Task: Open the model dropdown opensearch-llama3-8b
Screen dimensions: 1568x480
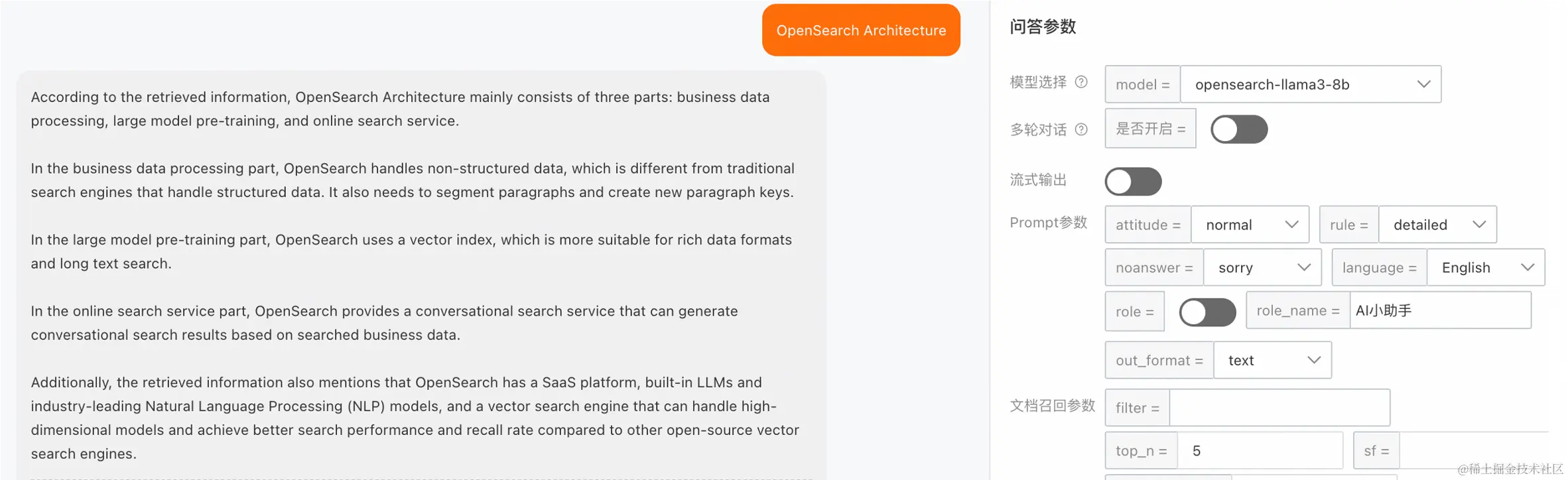Action: [x=1310, y=84]
